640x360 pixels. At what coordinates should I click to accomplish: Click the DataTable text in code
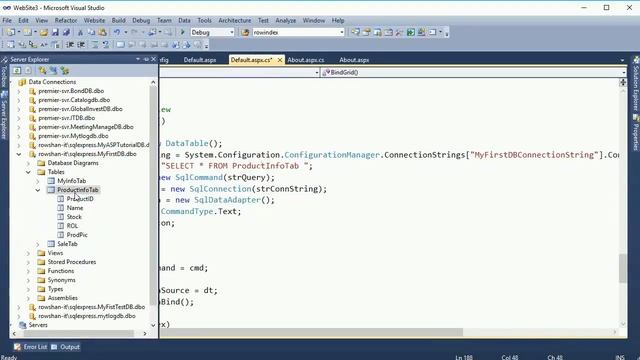tap(187, 143)
